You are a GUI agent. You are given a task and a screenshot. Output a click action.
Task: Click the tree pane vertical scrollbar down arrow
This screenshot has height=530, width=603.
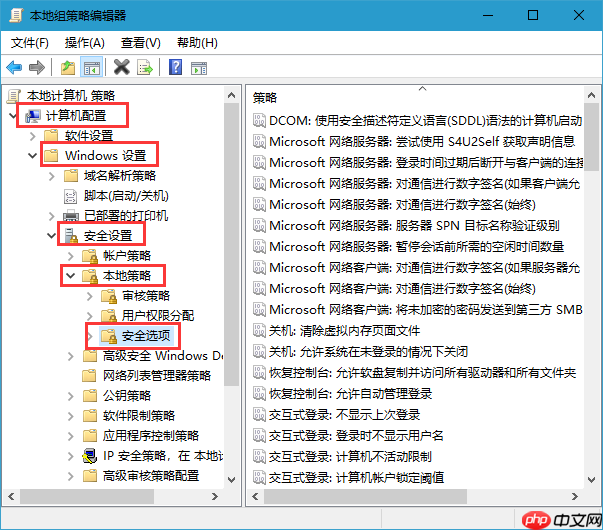coord(232,480)
